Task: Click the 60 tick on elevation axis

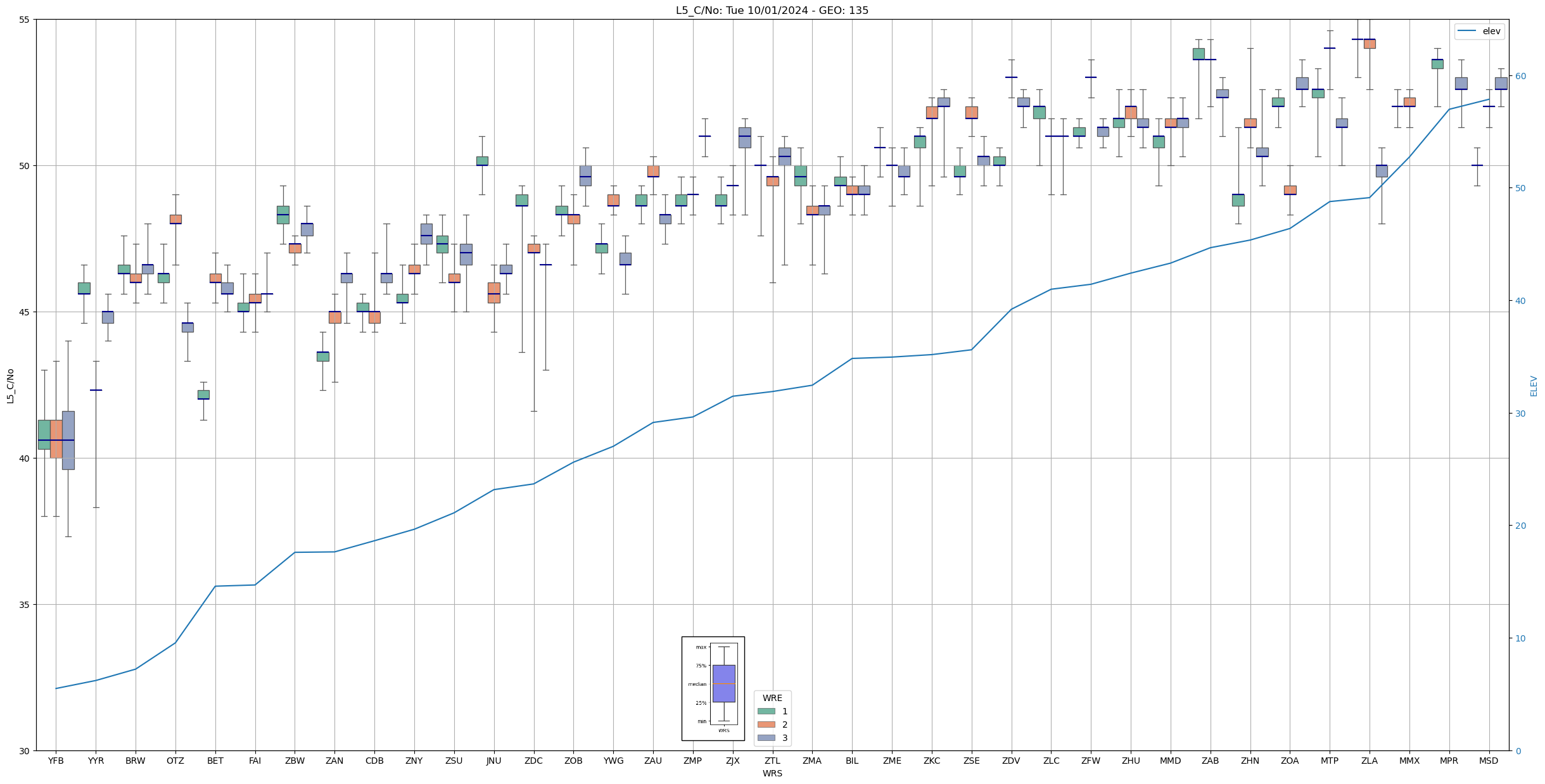Action: [x=1520, y=76]
